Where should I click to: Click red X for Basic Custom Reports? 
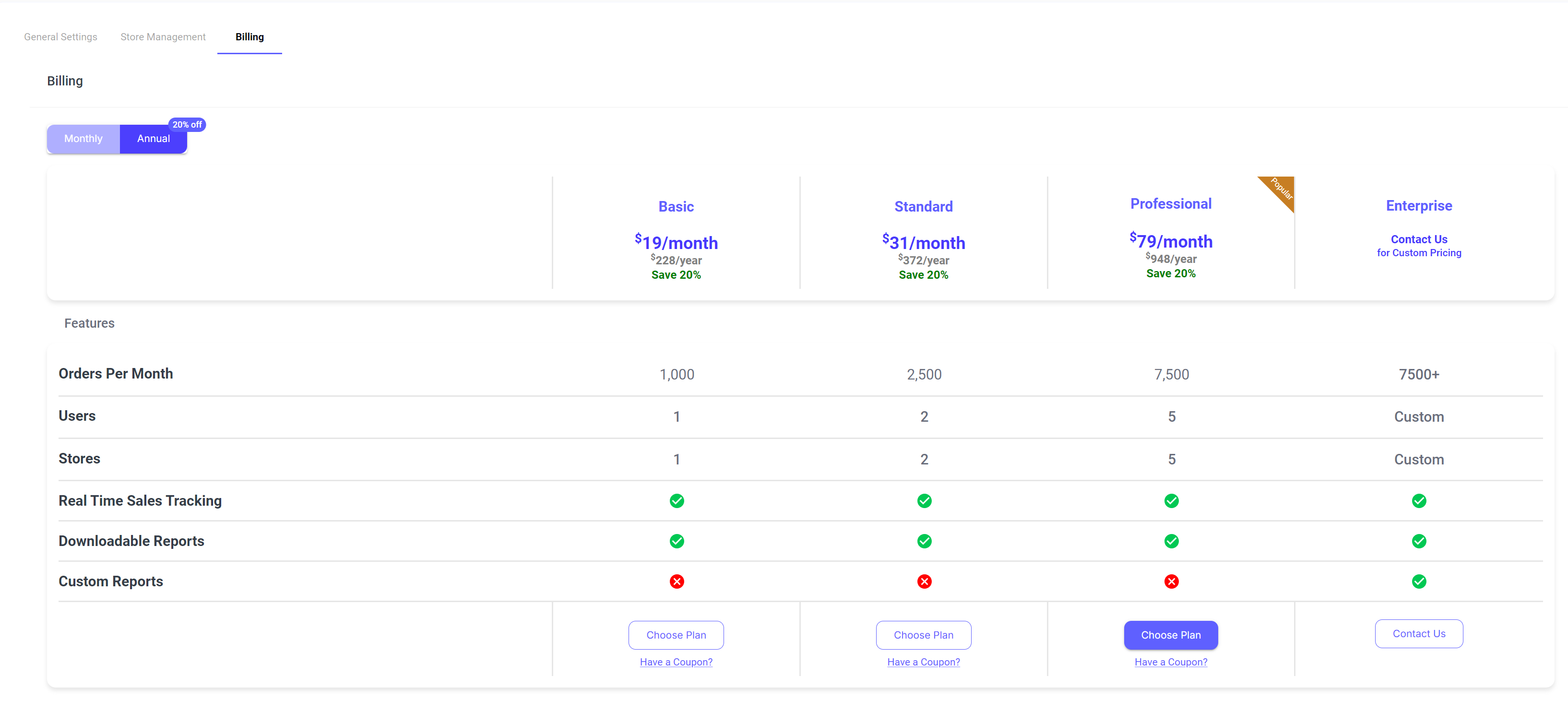coord(676,581)
